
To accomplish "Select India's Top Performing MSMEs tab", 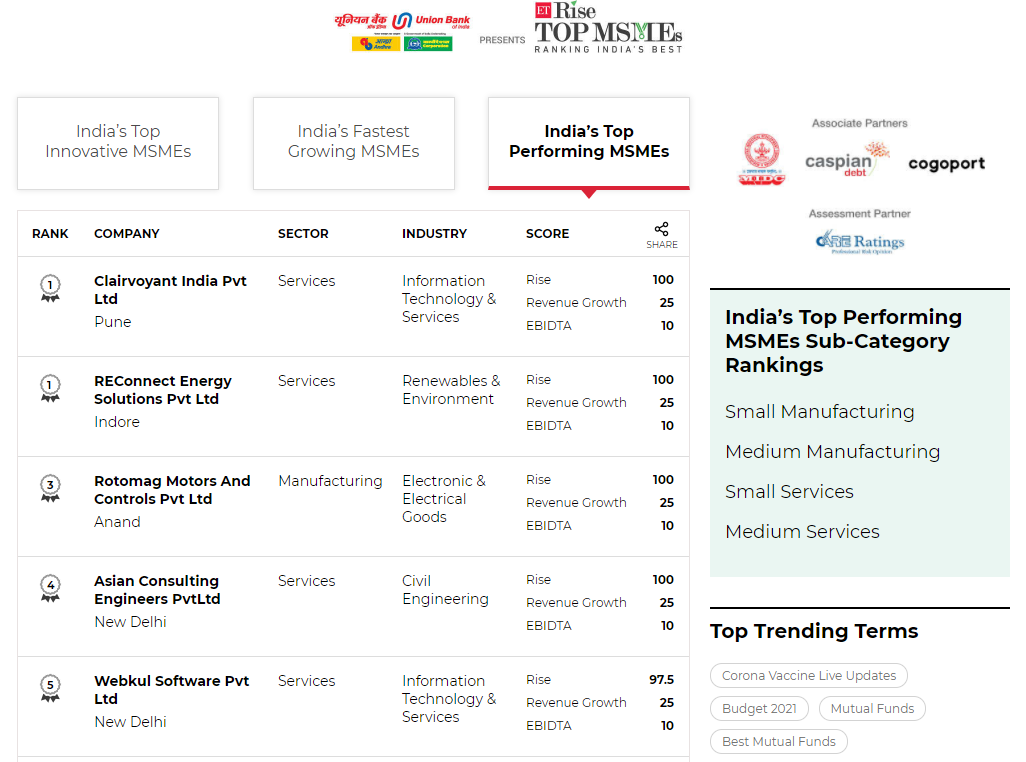I will (589, 143).
